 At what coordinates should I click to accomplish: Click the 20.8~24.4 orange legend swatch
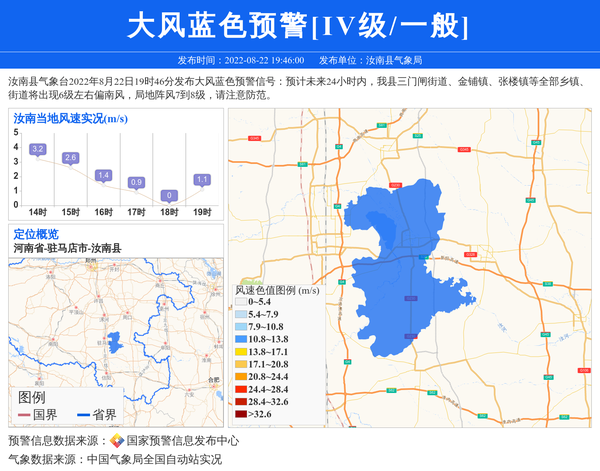tap(241, 376)
